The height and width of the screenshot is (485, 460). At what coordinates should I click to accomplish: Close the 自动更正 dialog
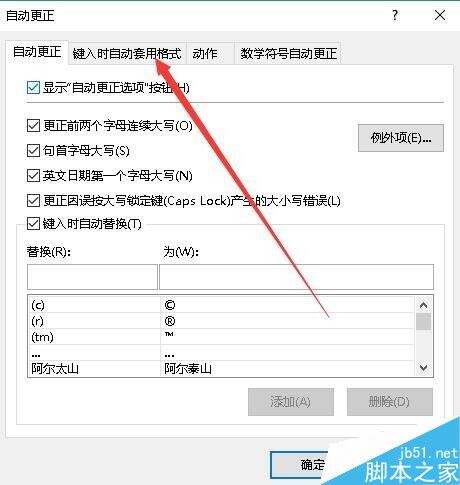point(440,15)
